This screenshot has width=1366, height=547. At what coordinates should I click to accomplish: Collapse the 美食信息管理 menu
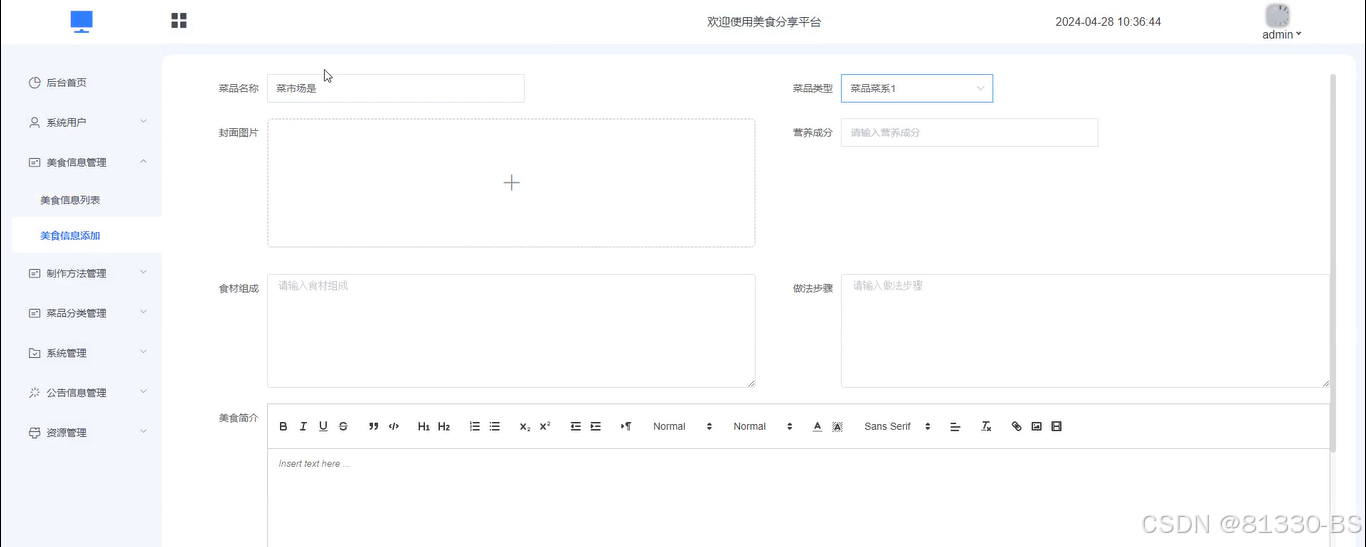(88, 162)
